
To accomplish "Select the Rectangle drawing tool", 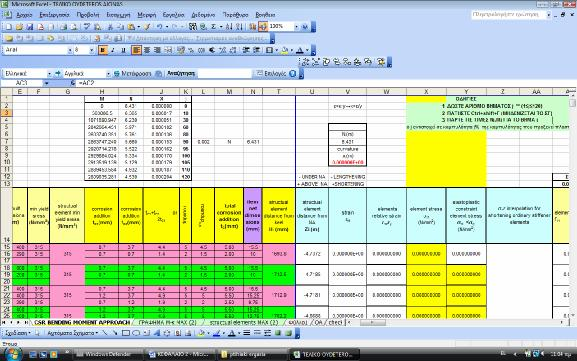I will point(125,333).
